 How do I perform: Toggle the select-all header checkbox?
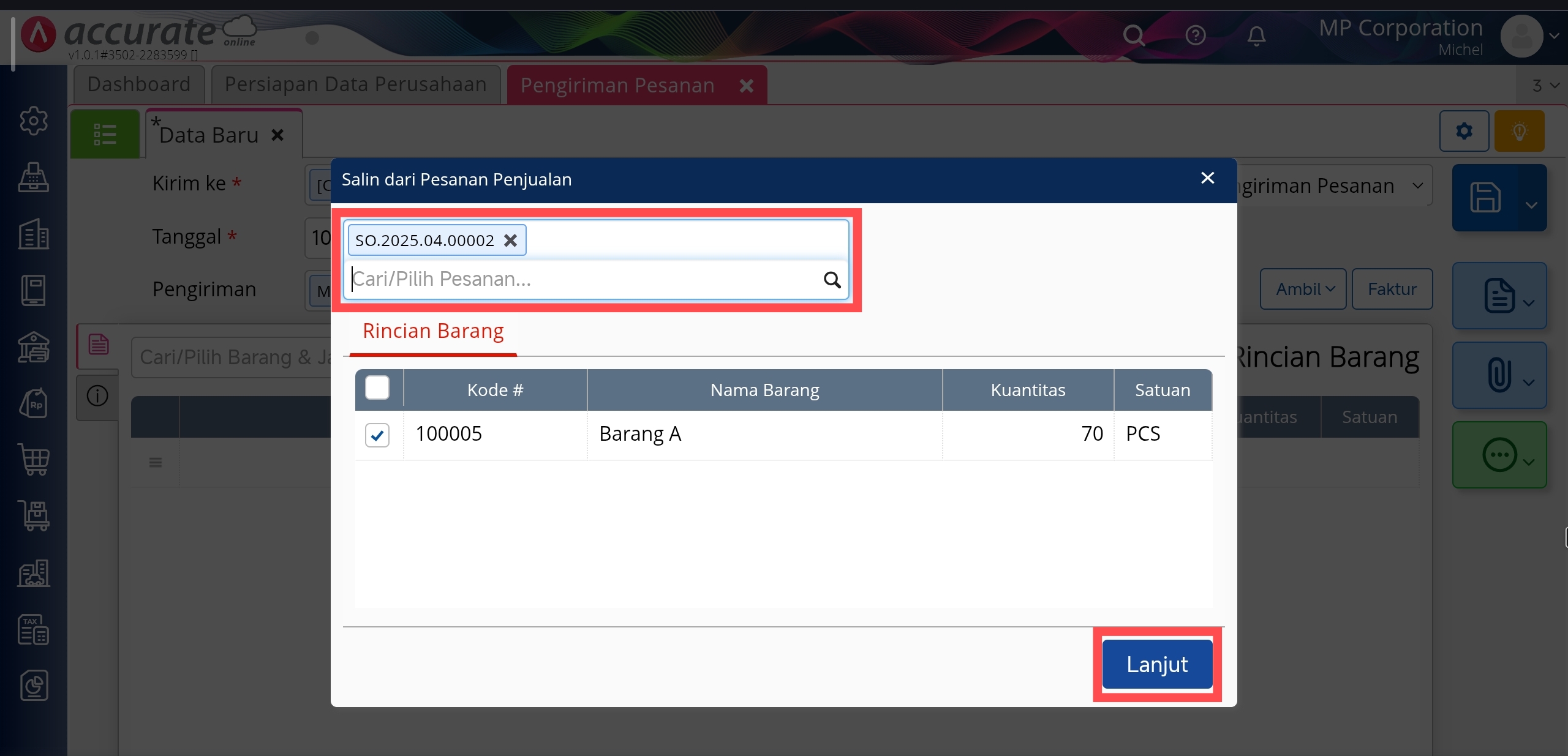[377, 388]
